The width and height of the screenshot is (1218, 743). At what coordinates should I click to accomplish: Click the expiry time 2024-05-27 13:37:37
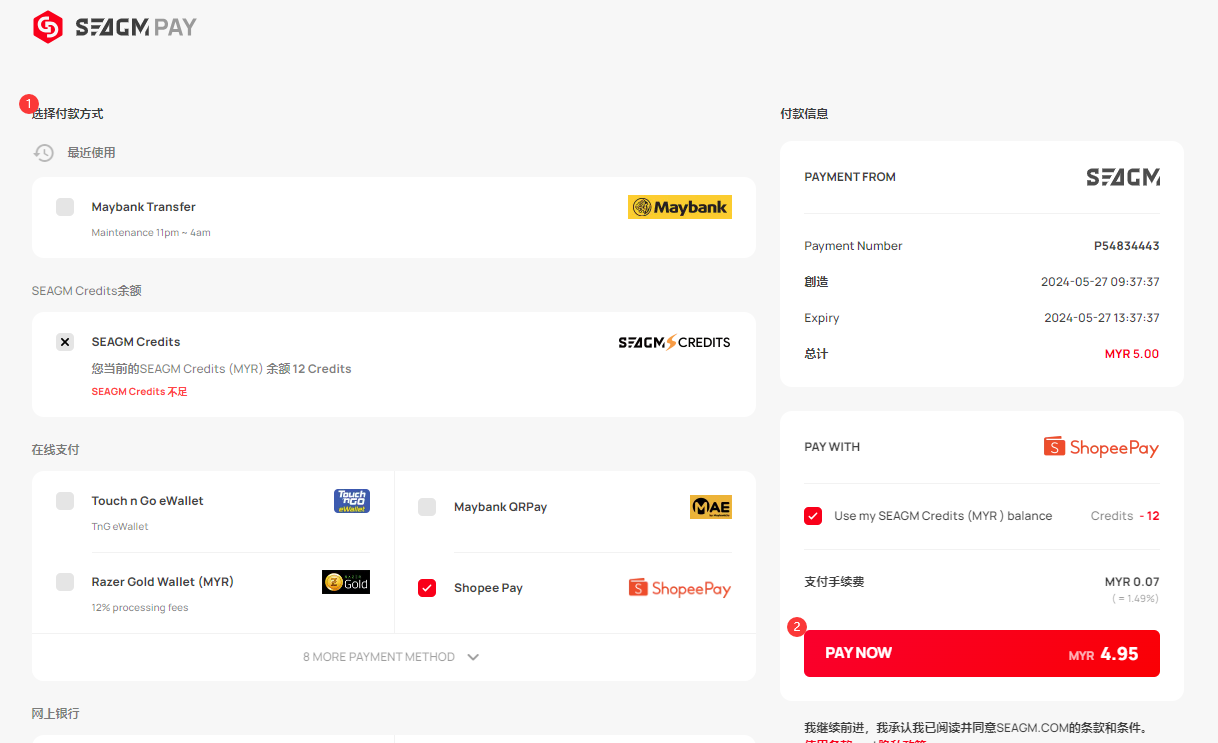pyautogui.click(x=1102, y=318)
